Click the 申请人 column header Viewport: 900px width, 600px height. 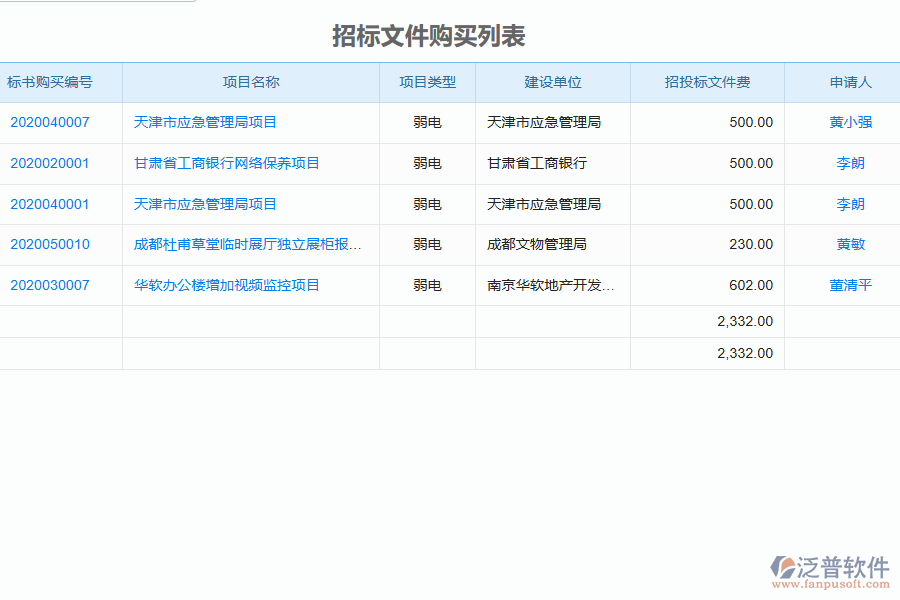pos(850,82)
